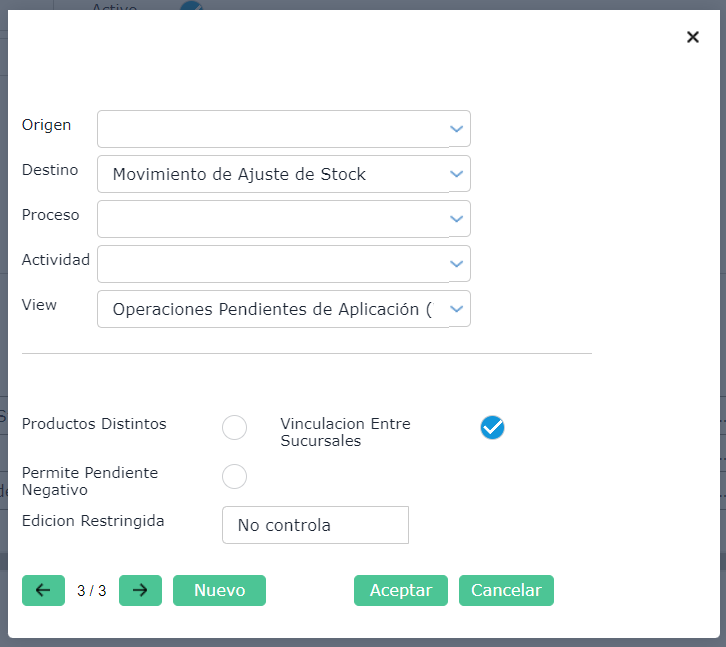Go to previous record with left arrow
Image resolution: width=726 pixels, height=647 pixels.
43,590
